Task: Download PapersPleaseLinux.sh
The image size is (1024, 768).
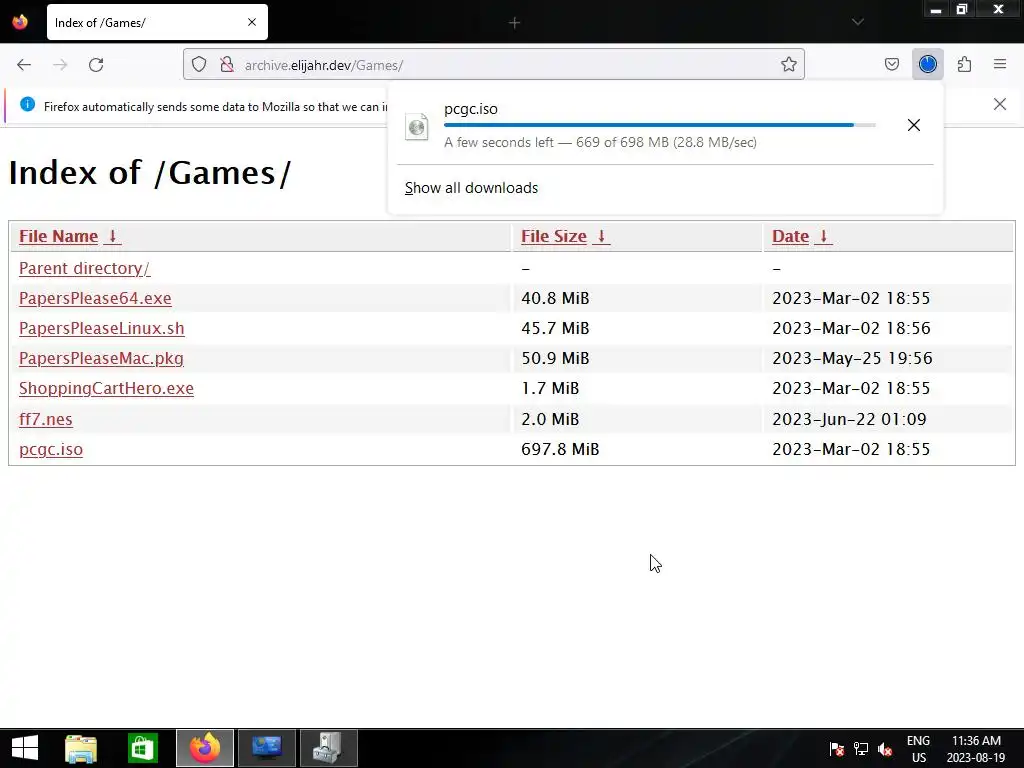Action: (x=102, y=328)
